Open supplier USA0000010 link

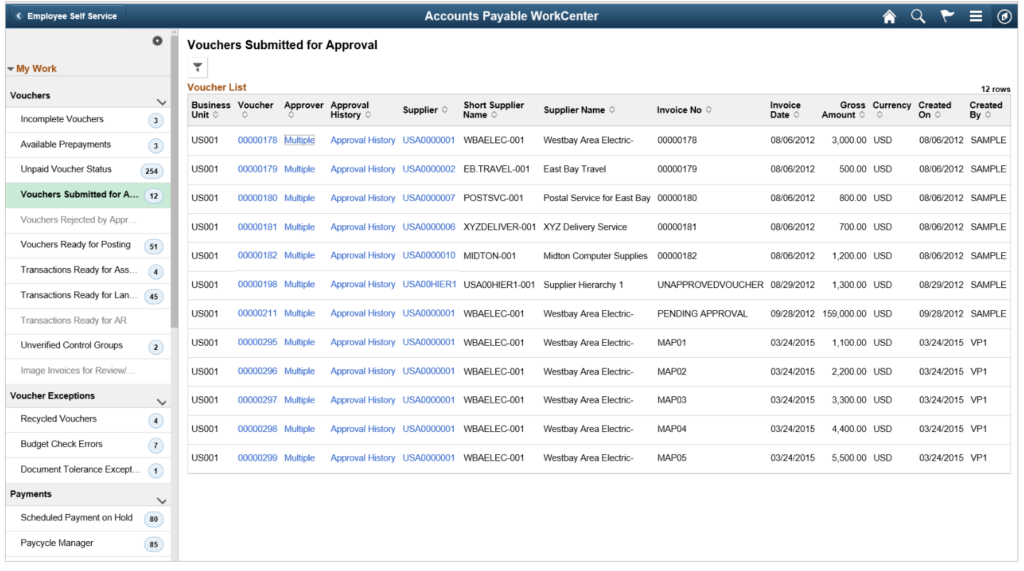(428, 256)
